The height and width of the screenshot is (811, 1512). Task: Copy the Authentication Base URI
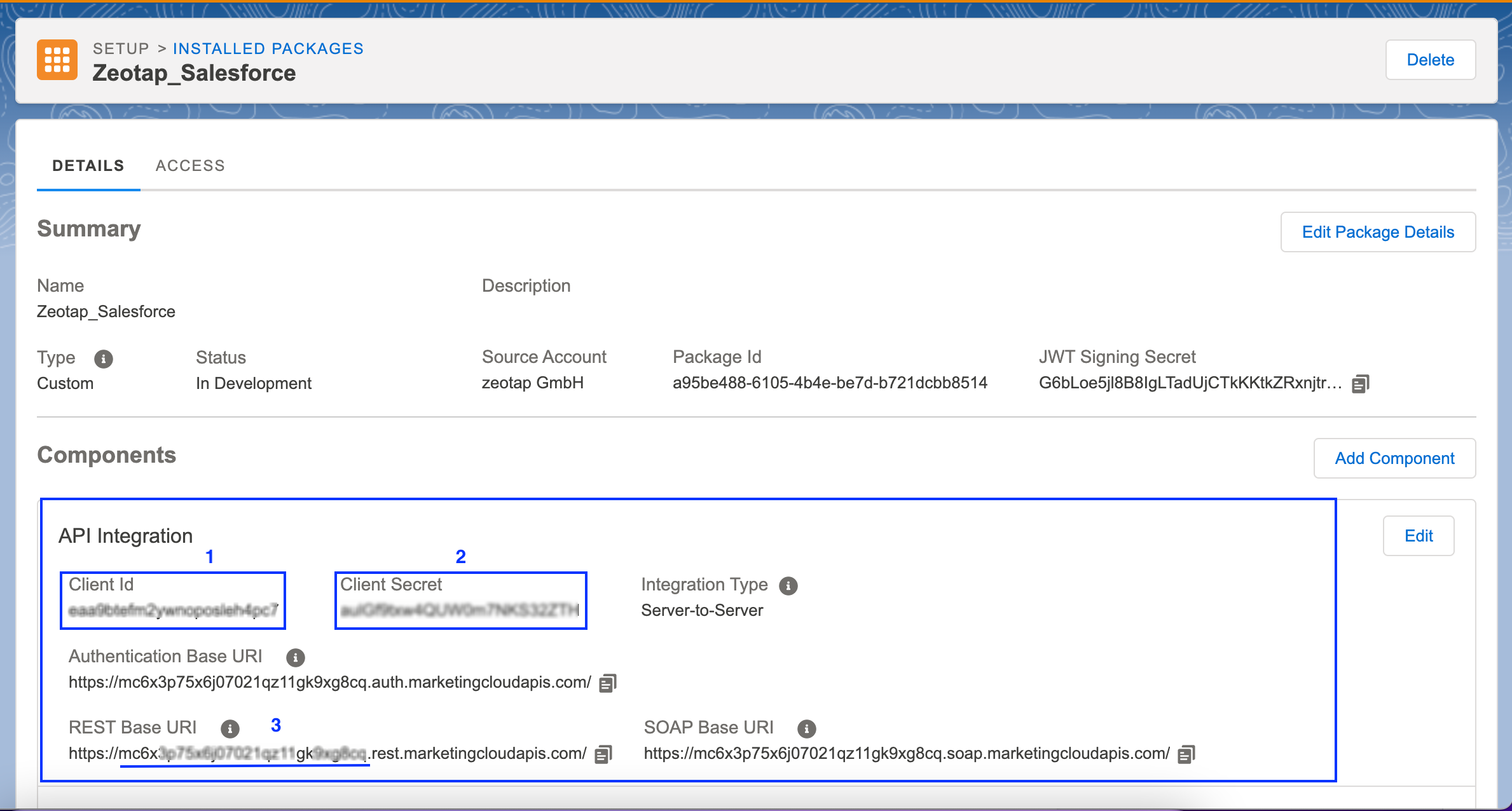[608, 683]
